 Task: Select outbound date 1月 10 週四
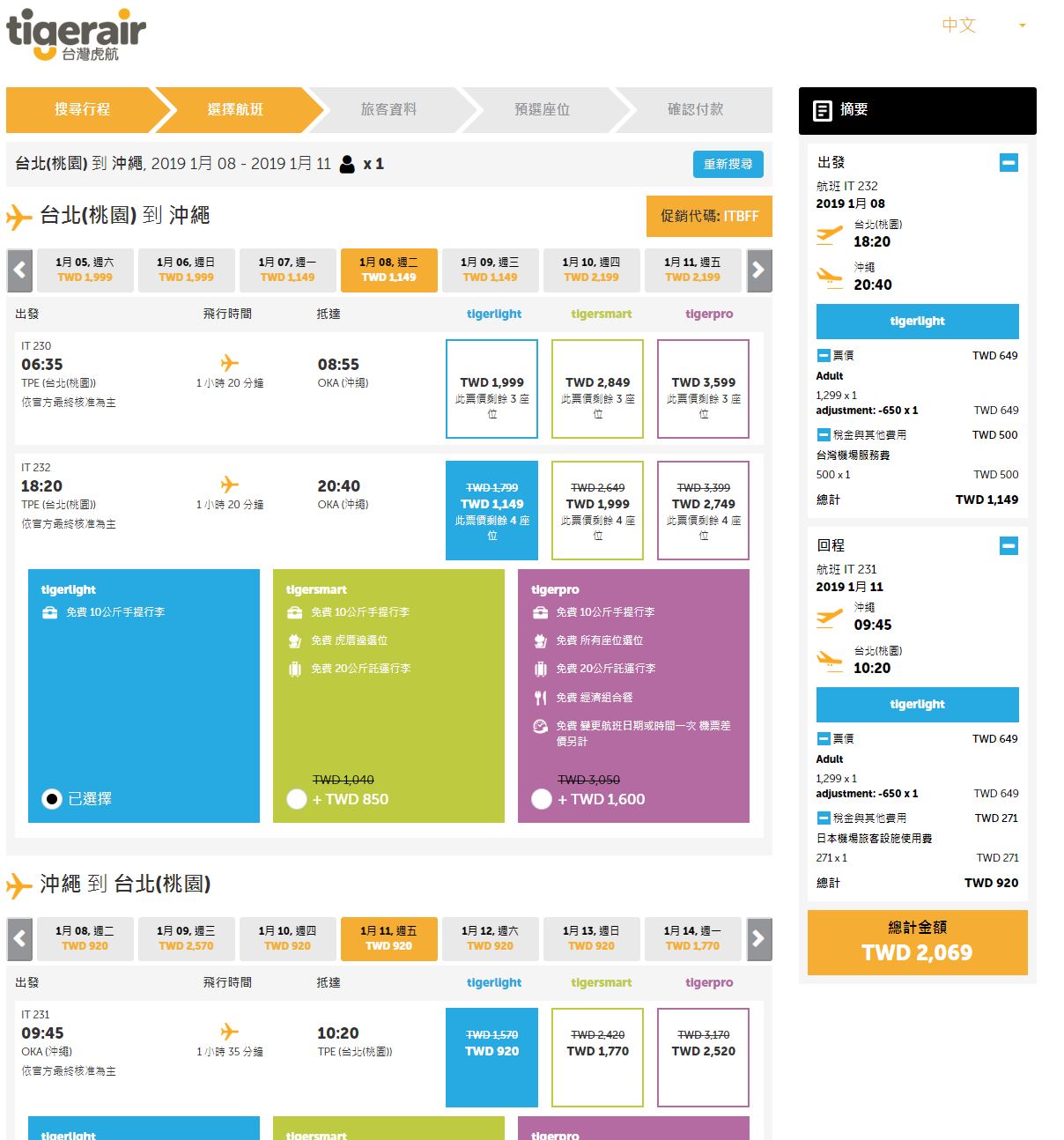click(591, 270)
